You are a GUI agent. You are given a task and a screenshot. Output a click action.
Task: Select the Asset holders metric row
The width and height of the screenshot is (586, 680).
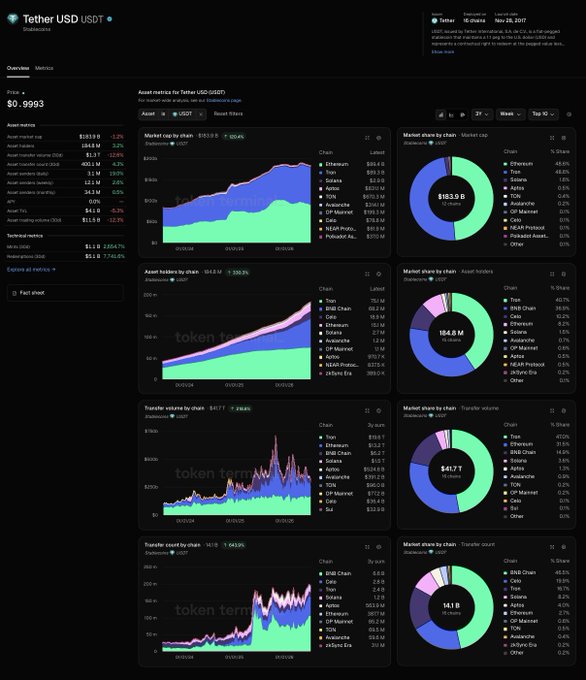(65, 146)
